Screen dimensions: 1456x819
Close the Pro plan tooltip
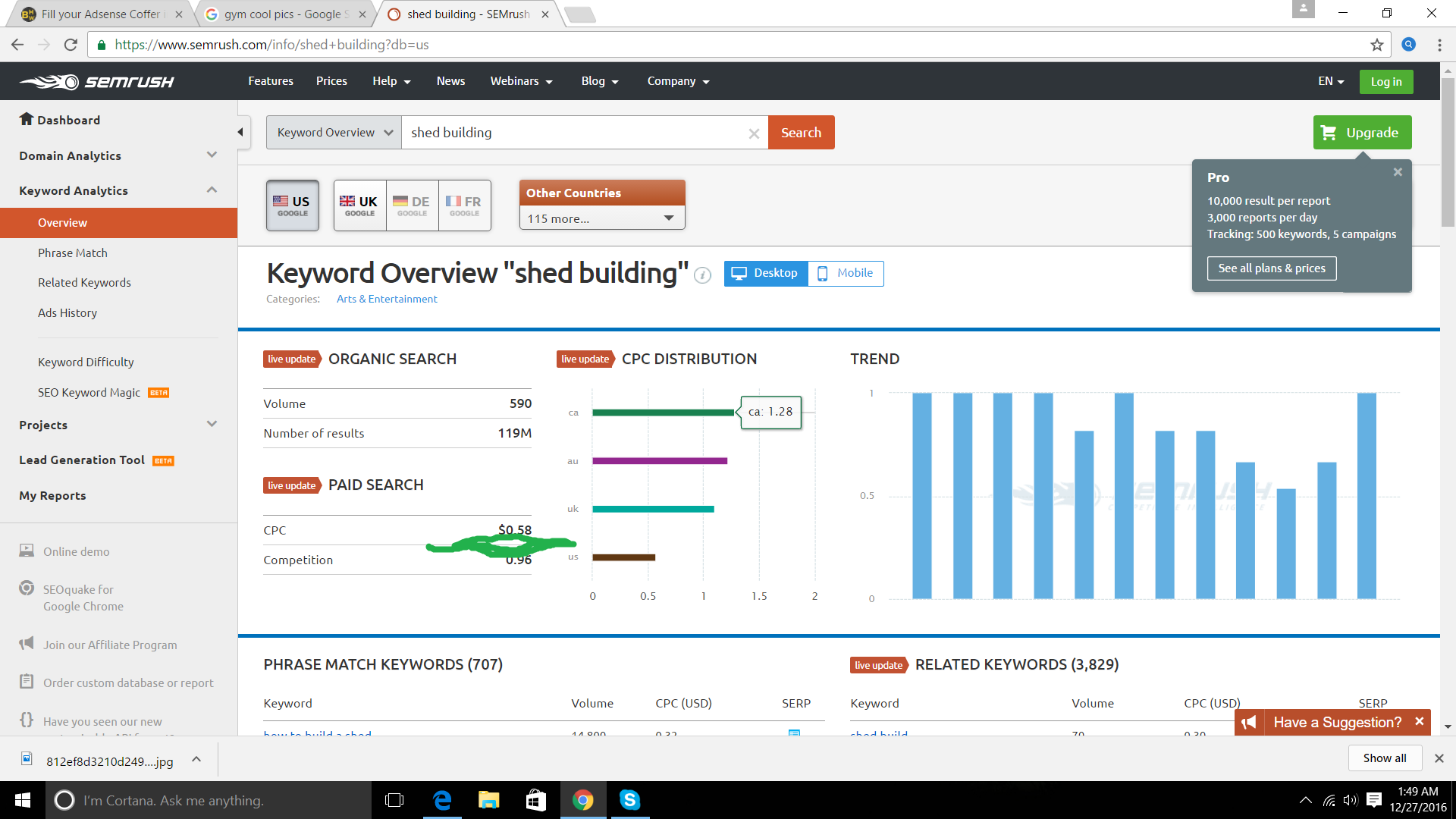1398,172
